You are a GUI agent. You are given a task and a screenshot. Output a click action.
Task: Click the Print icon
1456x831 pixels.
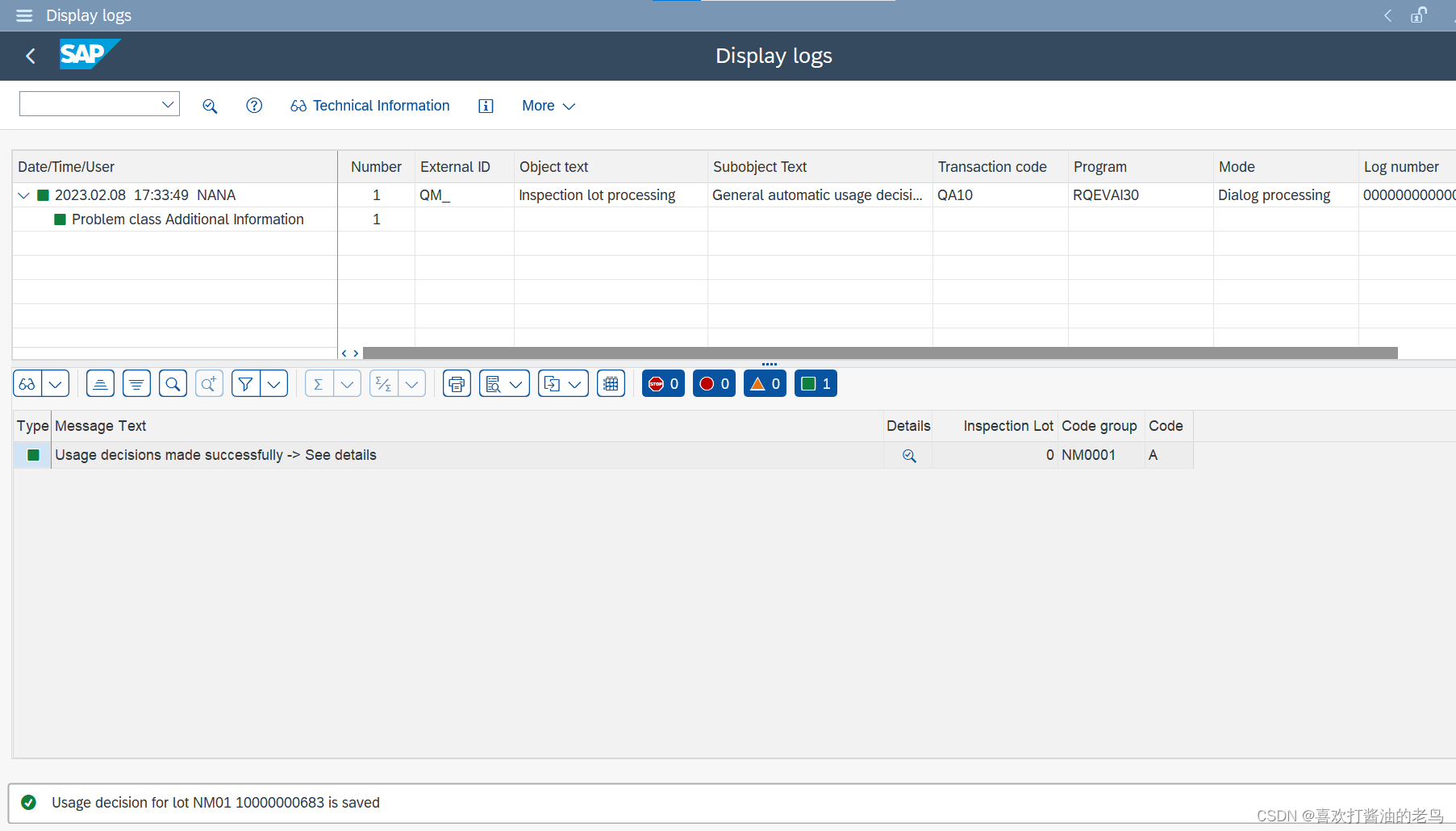[x=457, y=383]
